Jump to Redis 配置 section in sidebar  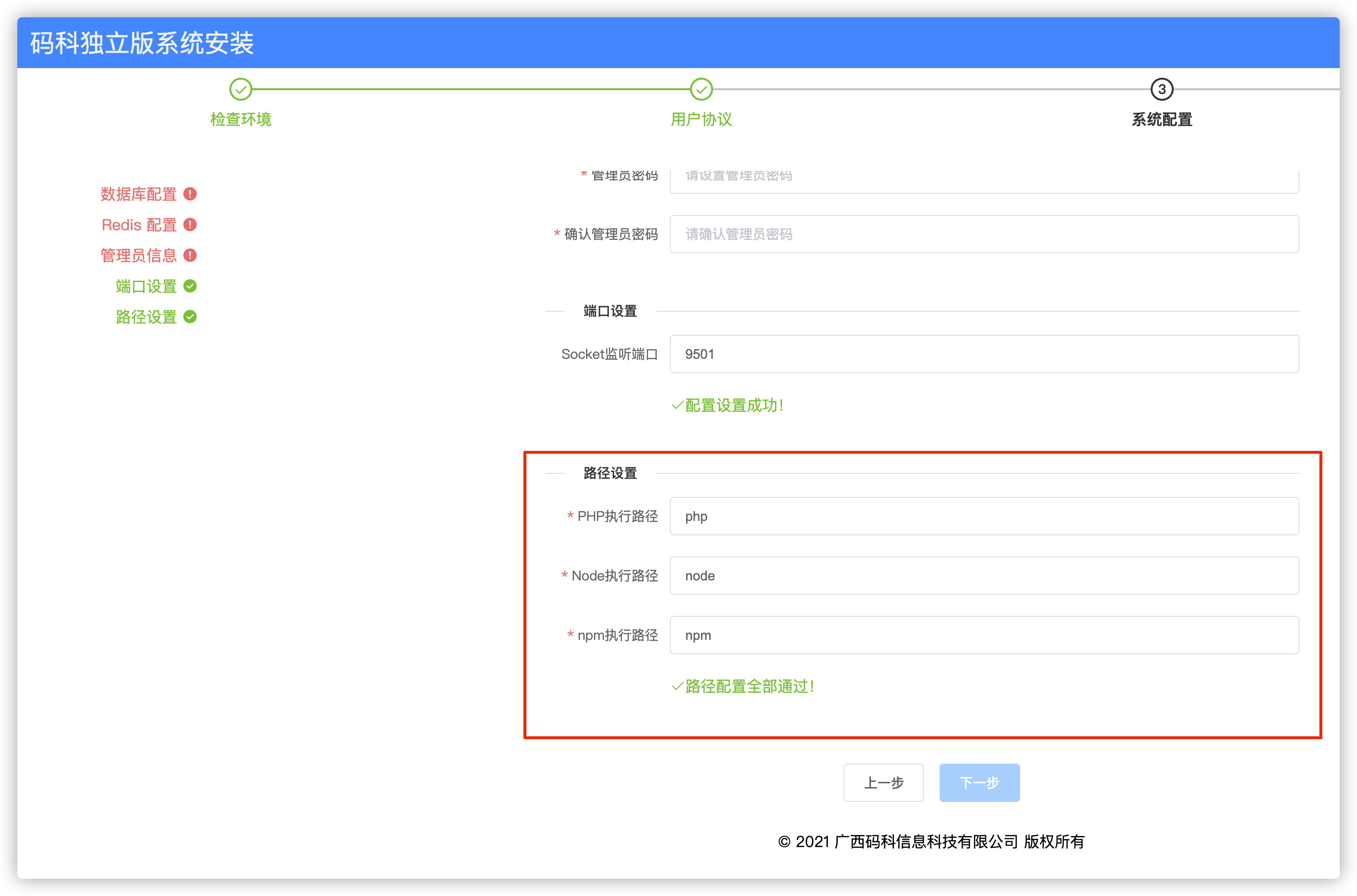(x=139, y=224)
